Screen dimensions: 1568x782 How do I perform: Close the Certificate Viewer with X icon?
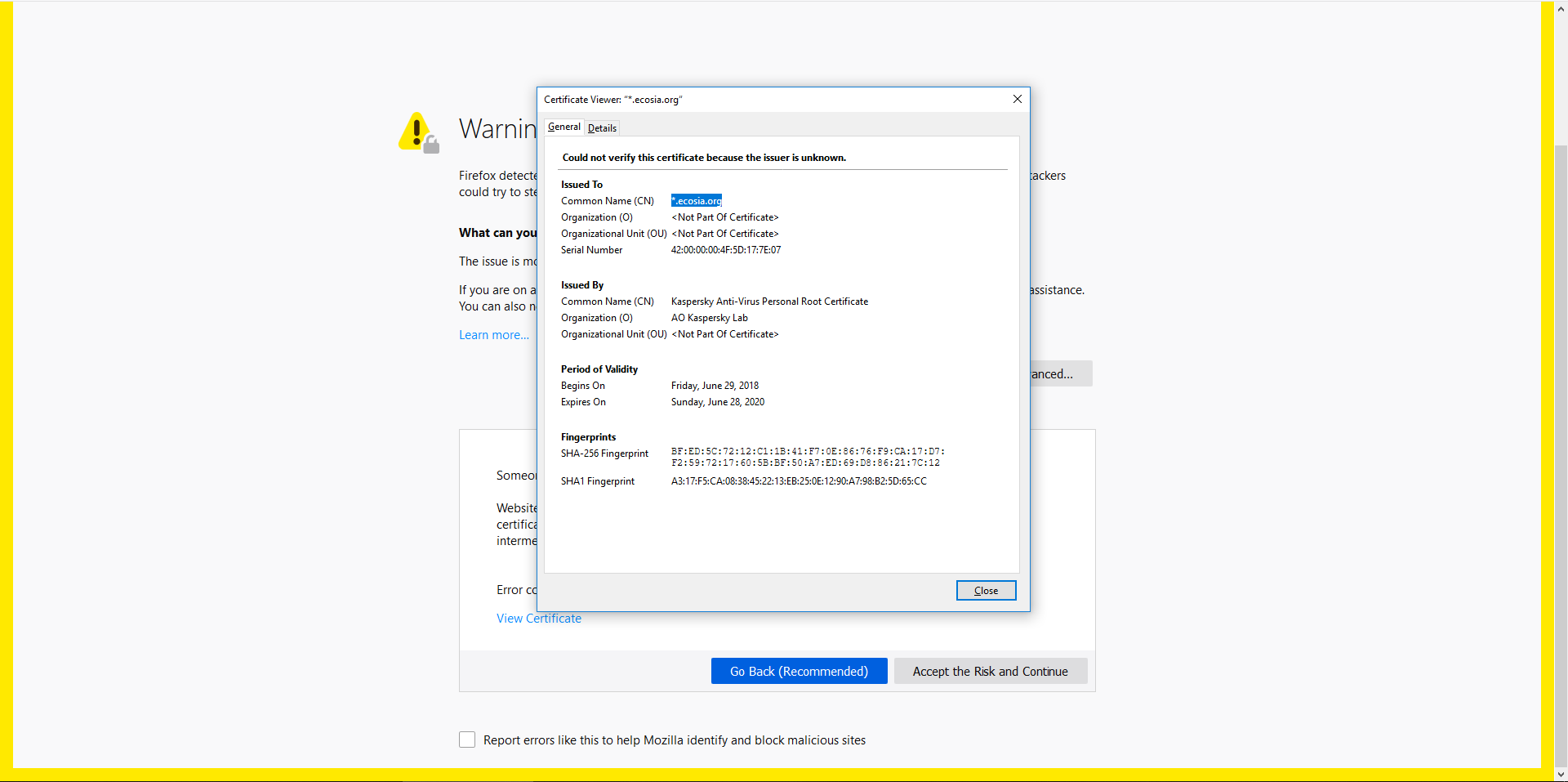tap(1017, 99)
